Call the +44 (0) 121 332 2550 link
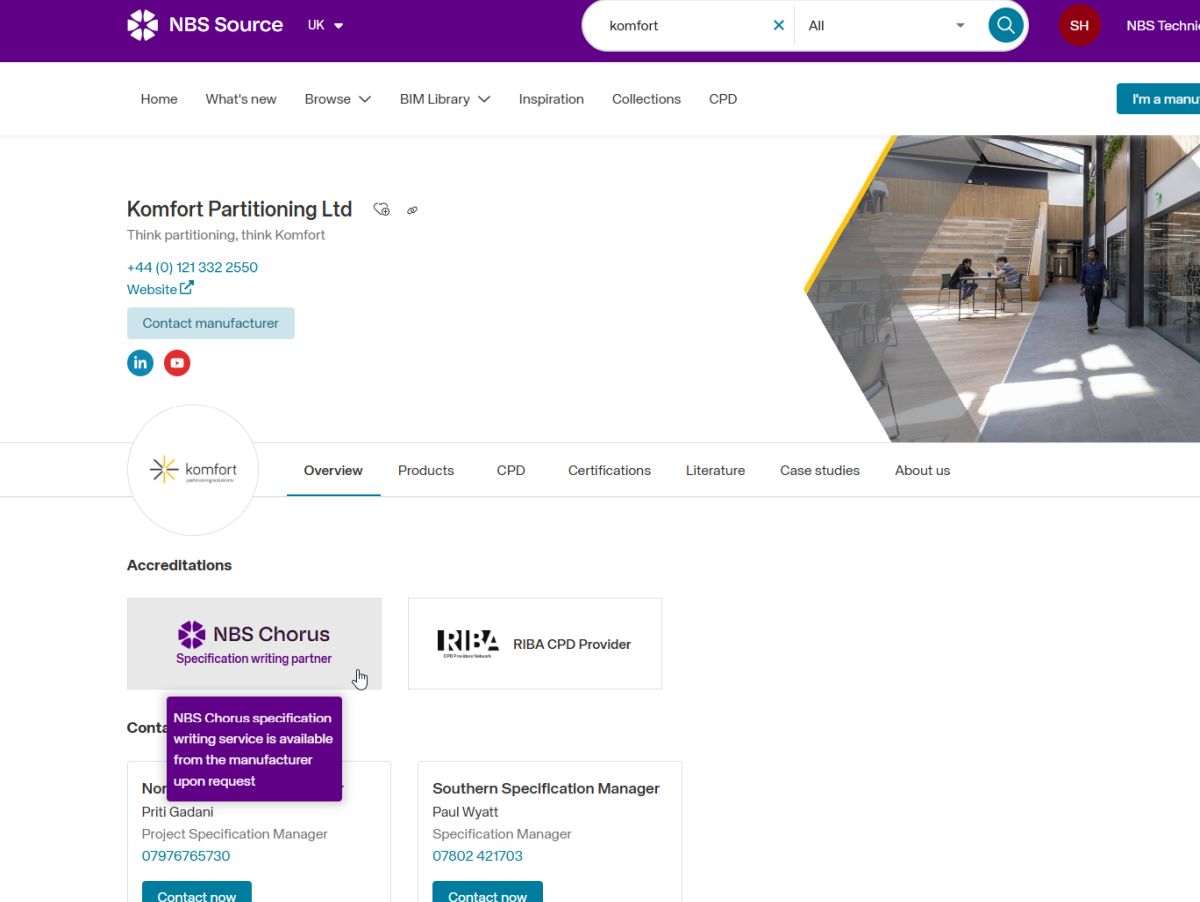 click(192, 267)
